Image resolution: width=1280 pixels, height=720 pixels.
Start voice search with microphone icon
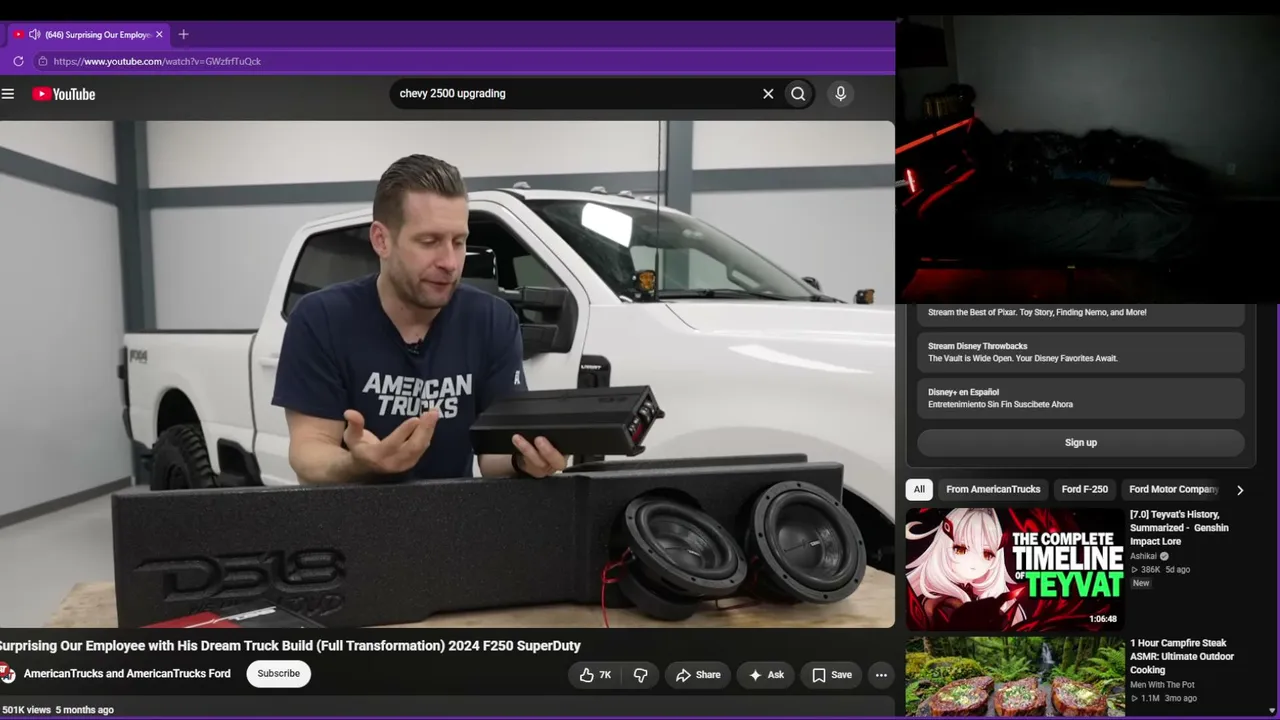pos(840,94)
